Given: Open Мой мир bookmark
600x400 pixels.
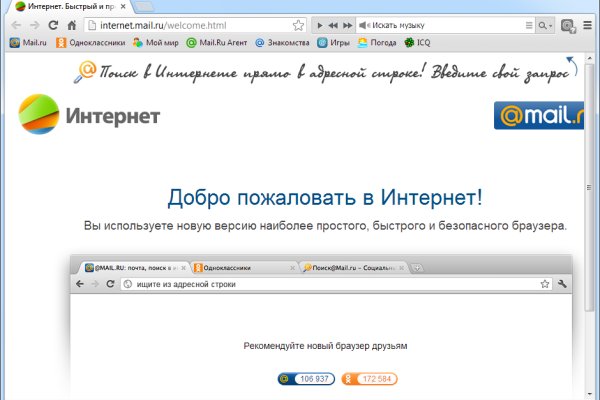Looking at the screenshot, I should [156, 43].
